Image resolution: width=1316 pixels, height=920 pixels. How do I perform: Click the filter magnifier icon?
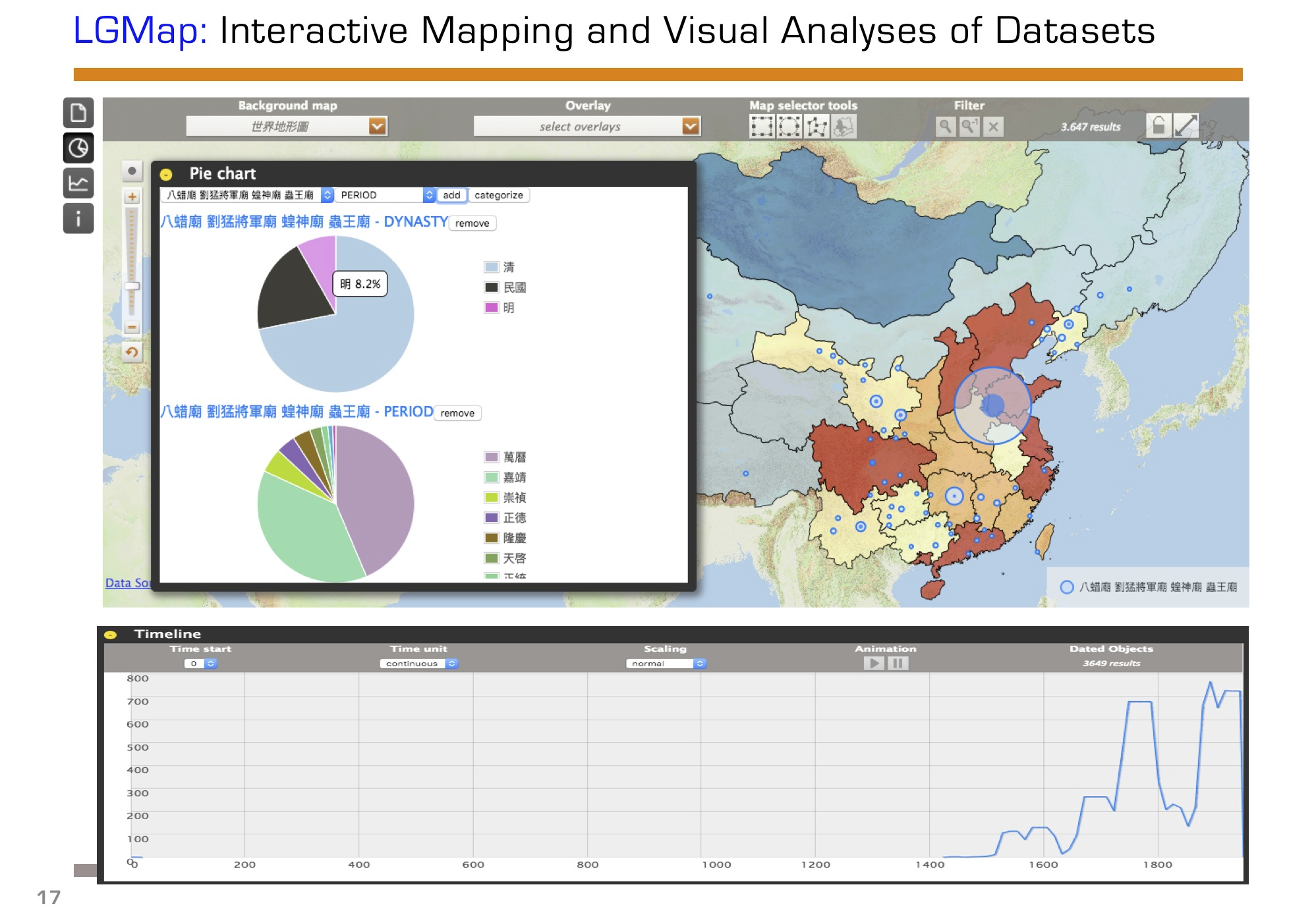pyautogui.click(x=946, y=127)
